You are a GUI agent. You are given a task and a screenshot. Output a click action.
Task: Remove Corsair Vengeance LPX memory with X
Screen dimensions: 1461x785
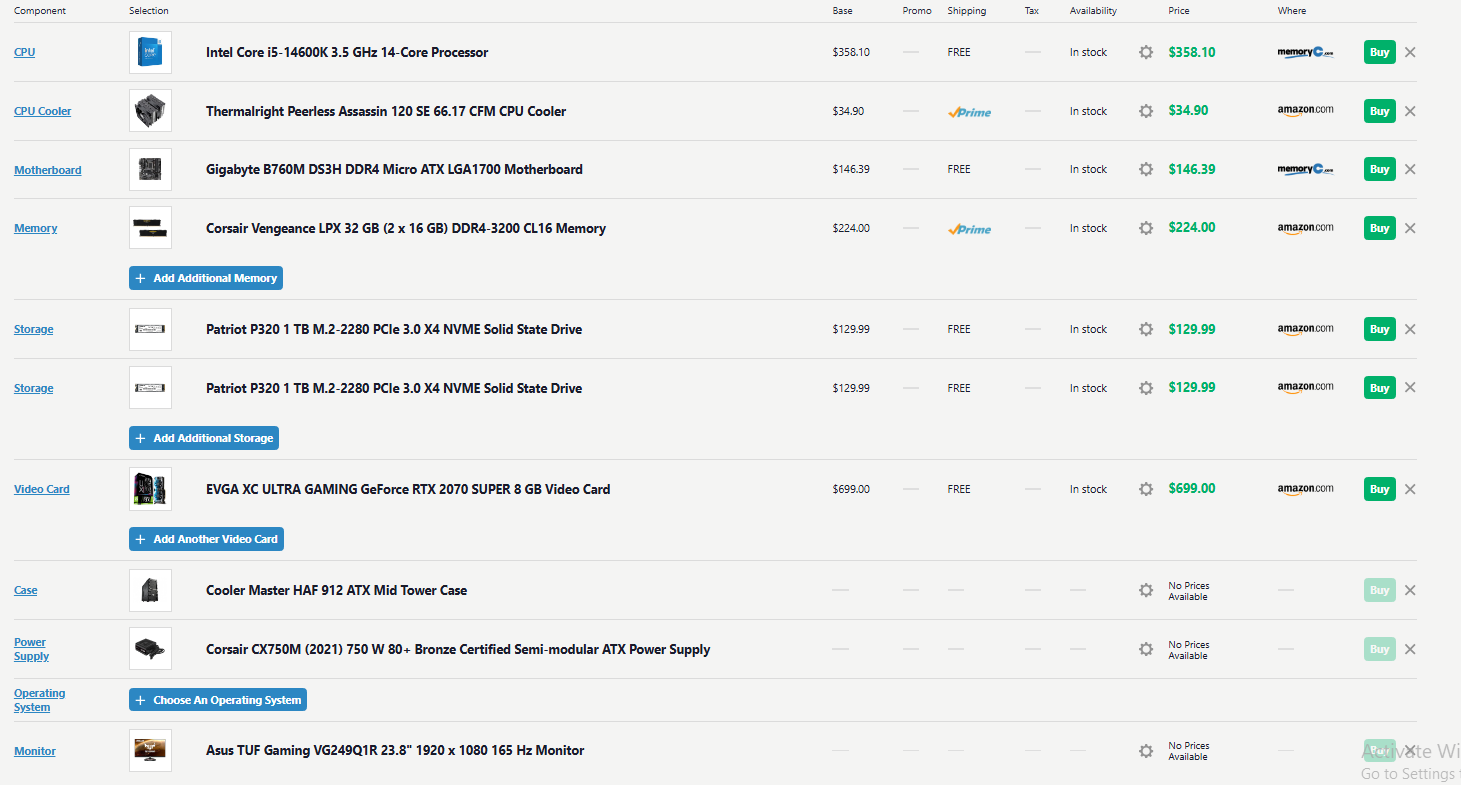[x=1410, y=228]
